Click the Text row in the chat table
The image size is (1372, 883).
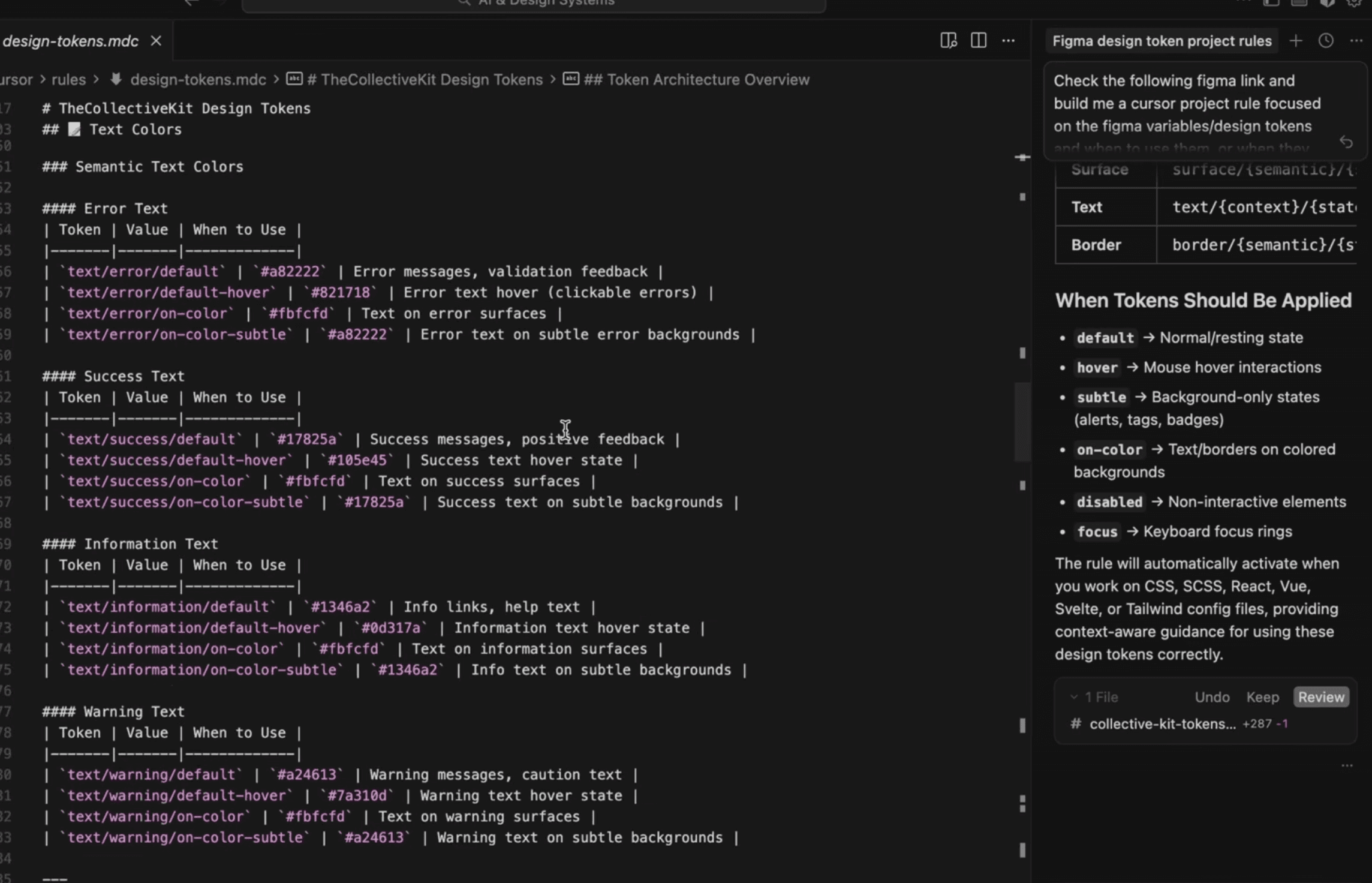1205,207
